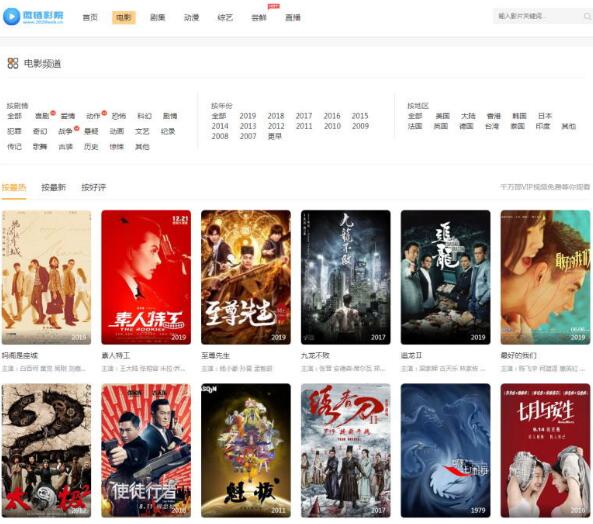This screenshot has height=524, width=593.
Task: Open the 使徒行者 movie poster
Action: 146,450
